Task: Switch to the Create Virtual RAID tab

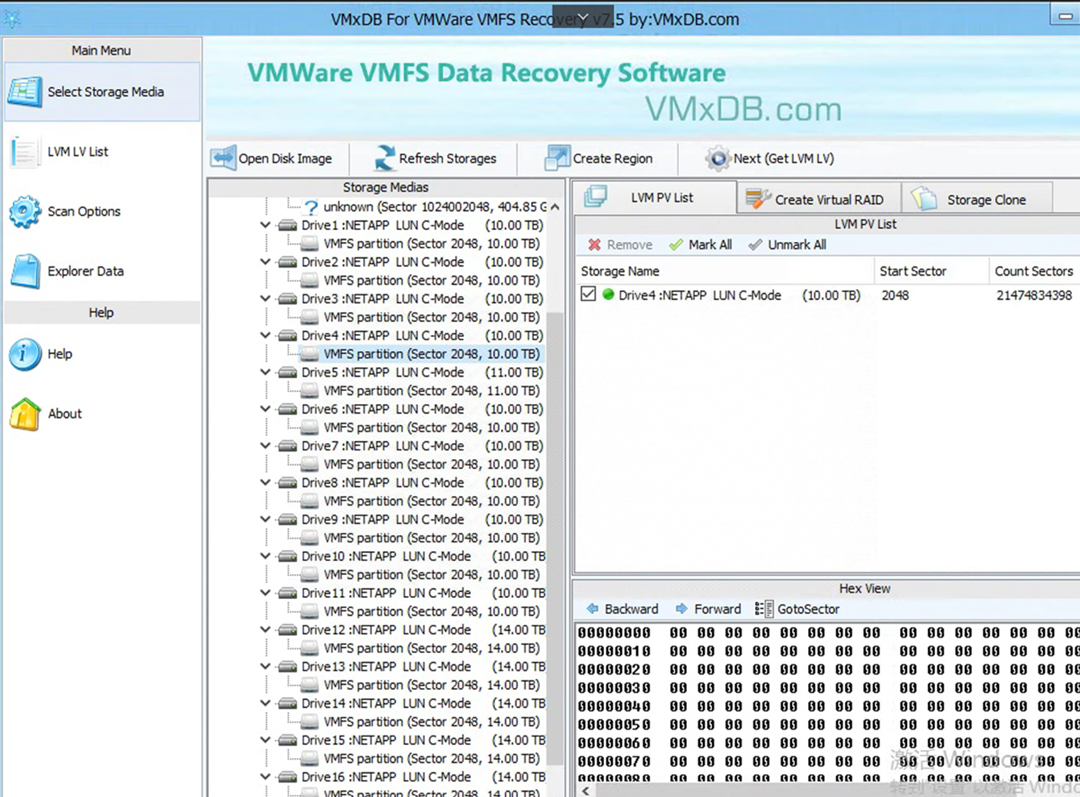Action: [819, 199]
